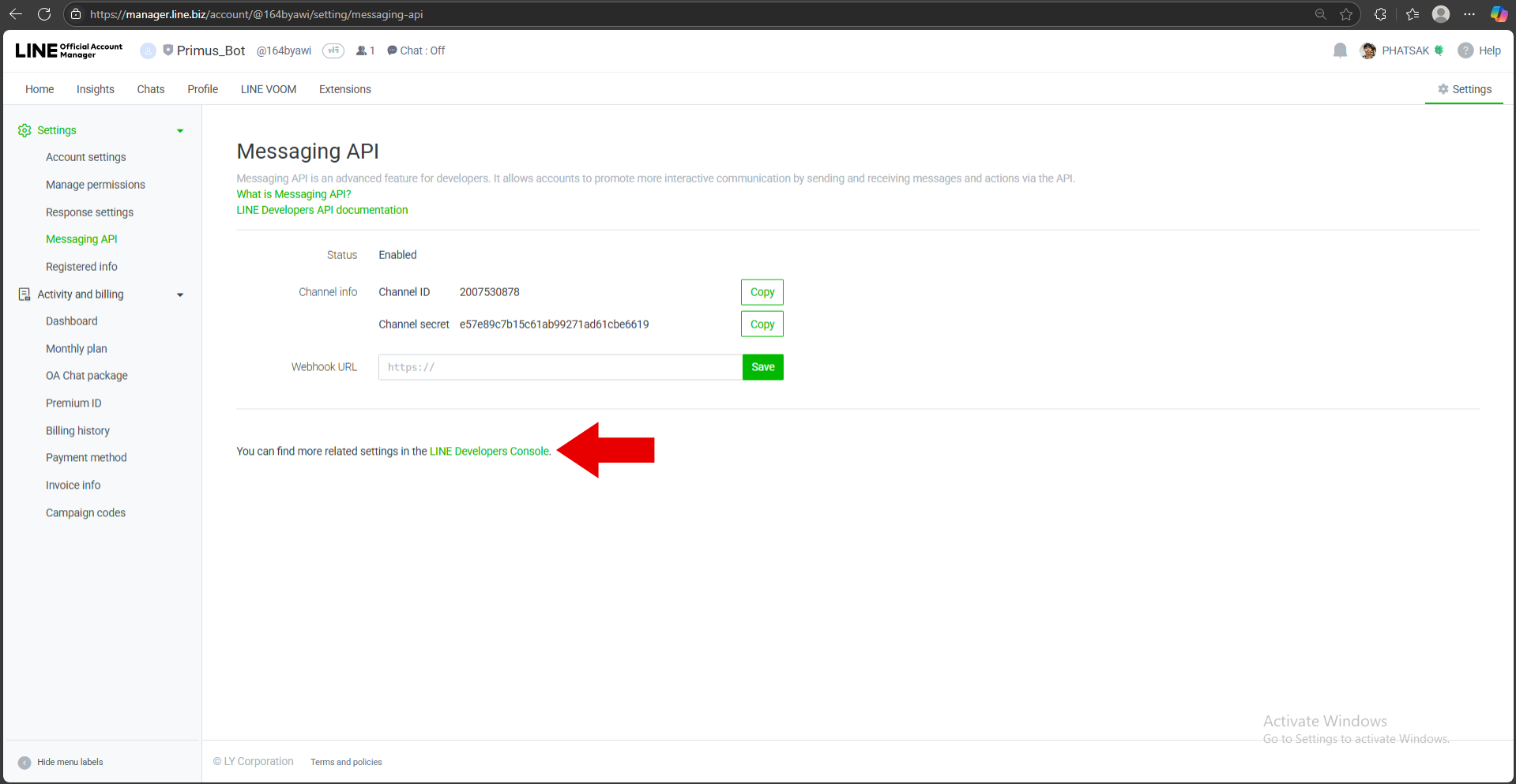Screen dimensions: 1516x784
Task: Open the browser profile avatar
Action: (x=1441, y=14)
